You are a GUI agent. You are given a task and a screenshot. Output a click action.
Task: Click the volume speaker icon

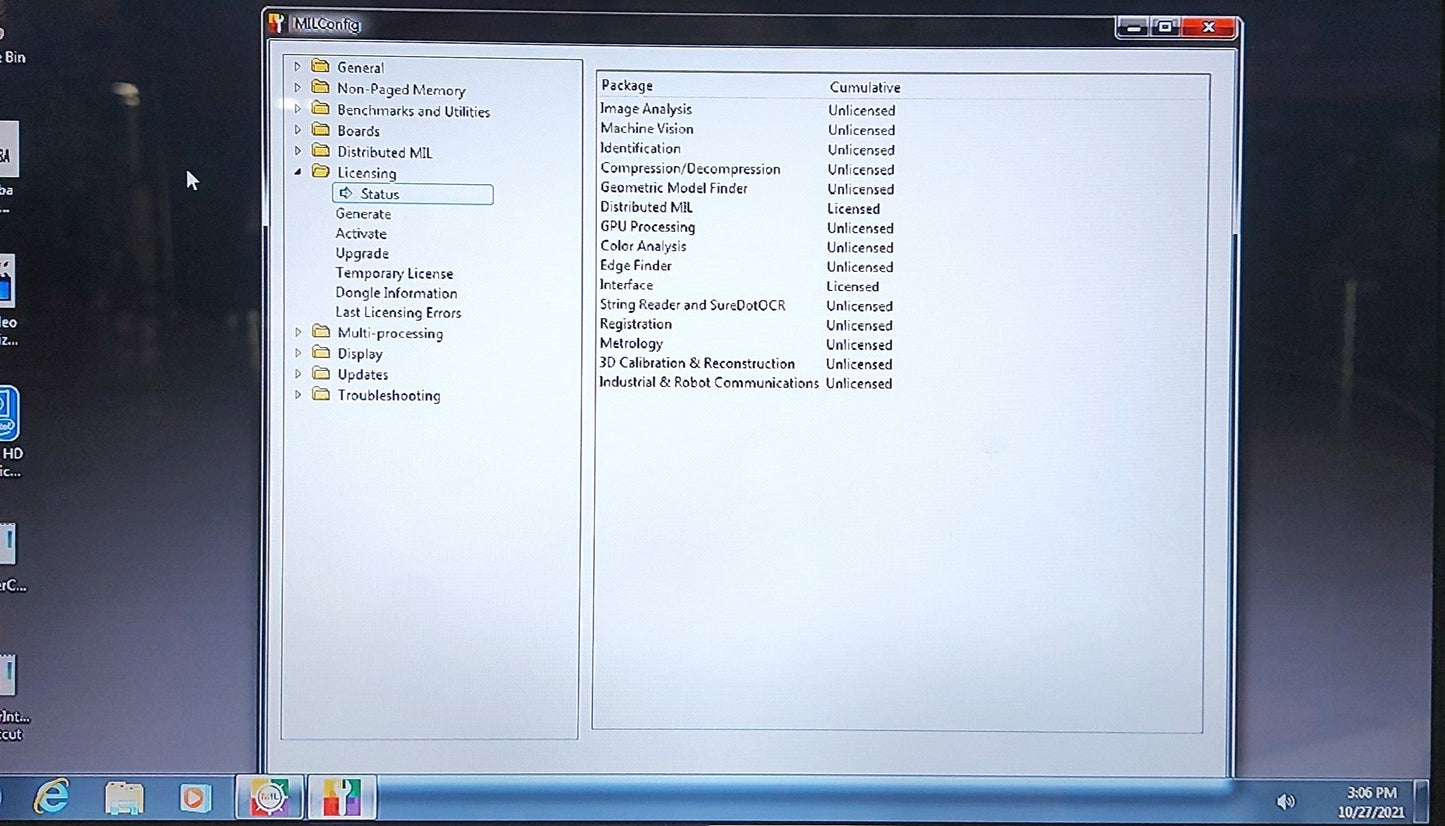[1286, 801]
